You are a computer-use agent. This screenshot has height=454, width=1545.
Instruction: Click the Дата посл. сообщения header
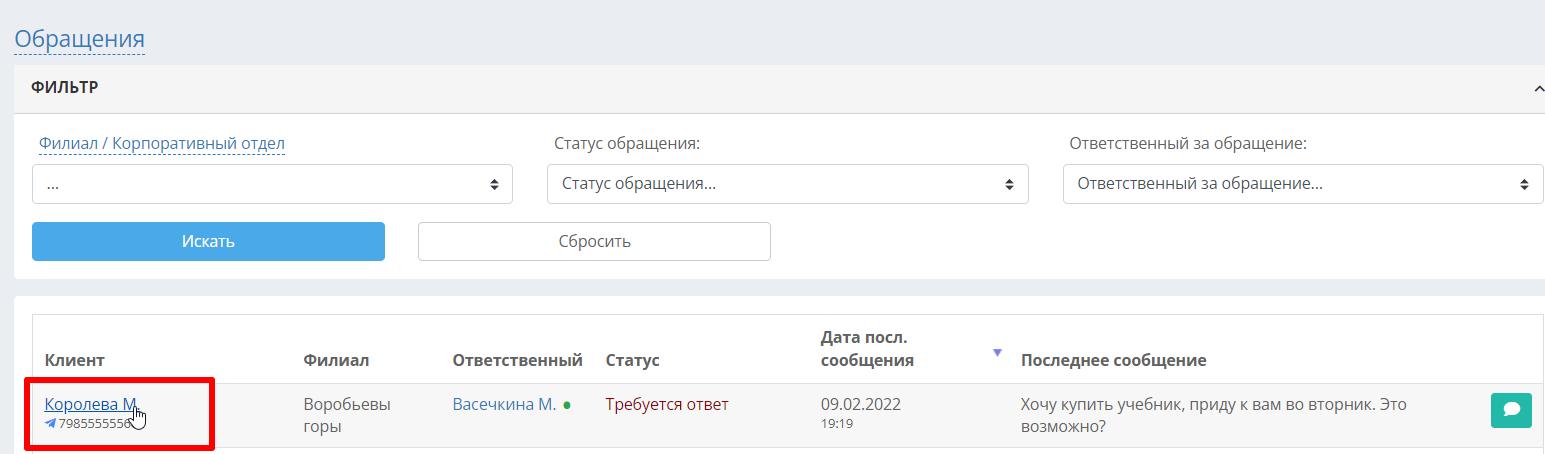[x=867, y=349]
